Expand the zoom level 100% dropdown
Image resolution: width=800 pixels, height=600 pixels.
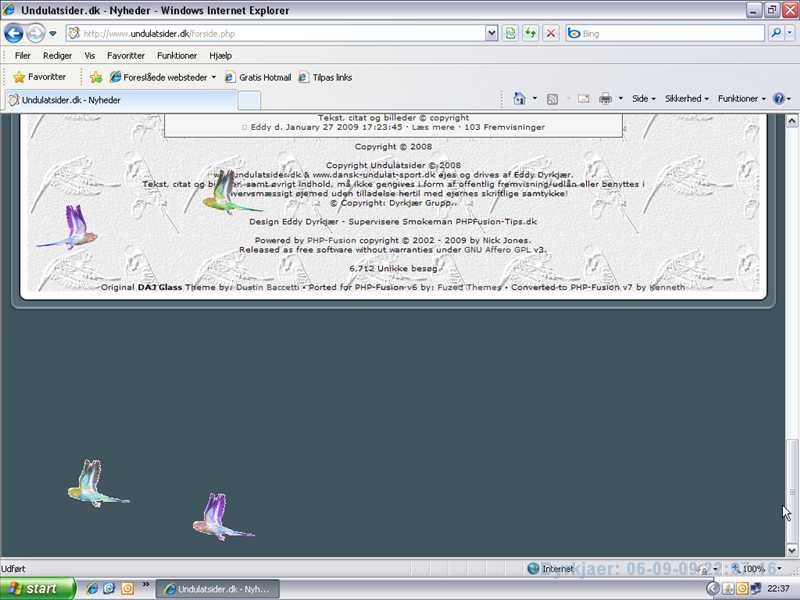point(772,569)
